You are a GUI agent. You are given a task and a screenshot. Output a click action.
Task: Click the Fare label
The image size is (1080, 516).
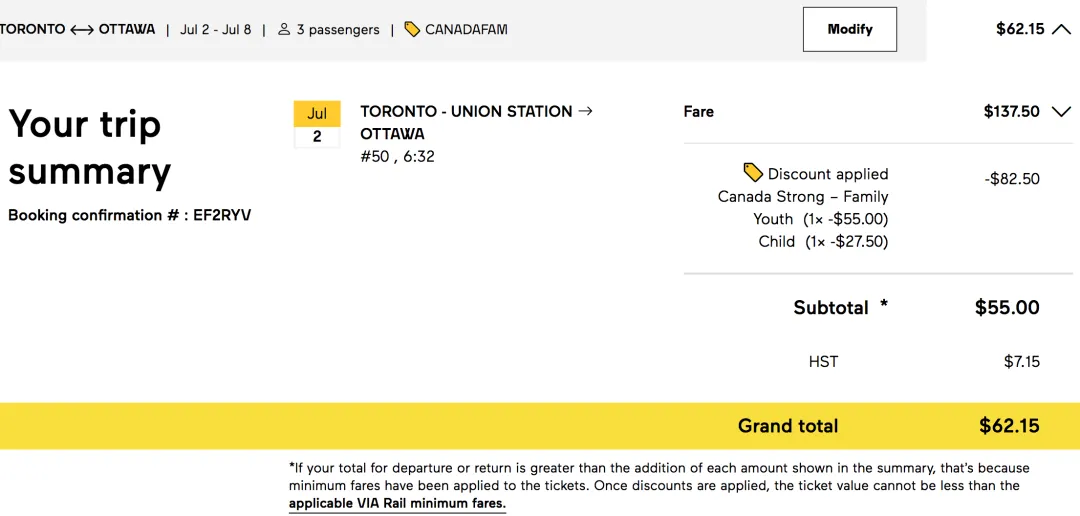pos(698,112)
